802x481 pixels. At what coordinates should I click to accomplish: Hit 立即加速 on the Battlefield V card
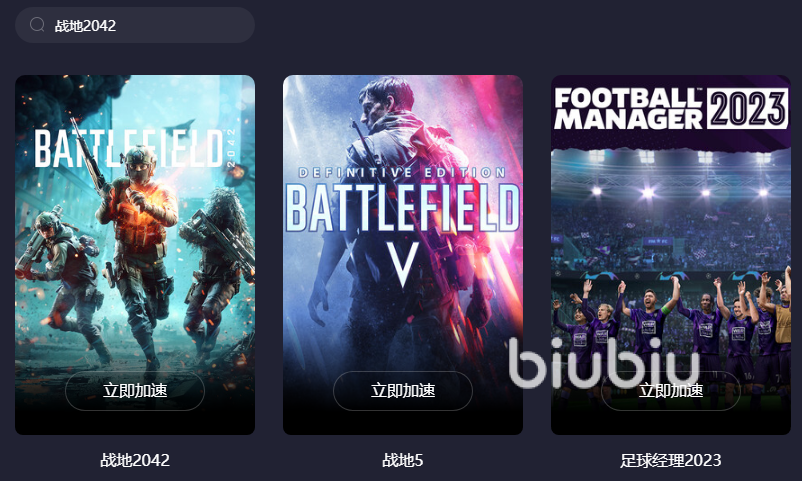[403, 390]
